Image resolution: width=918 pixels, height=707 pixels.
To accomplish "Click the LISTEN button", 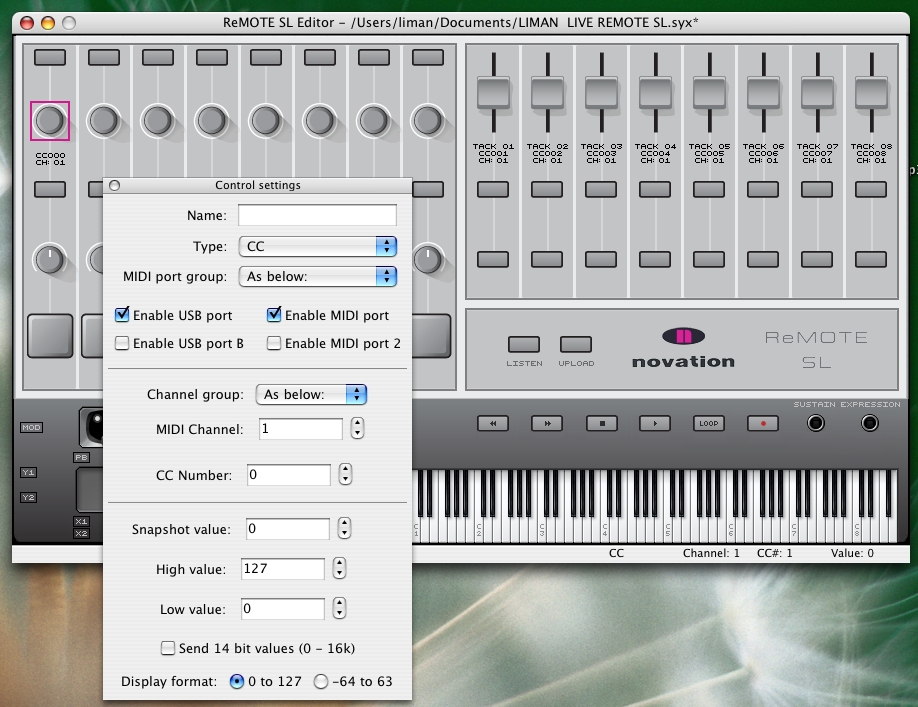I will 524,344.
